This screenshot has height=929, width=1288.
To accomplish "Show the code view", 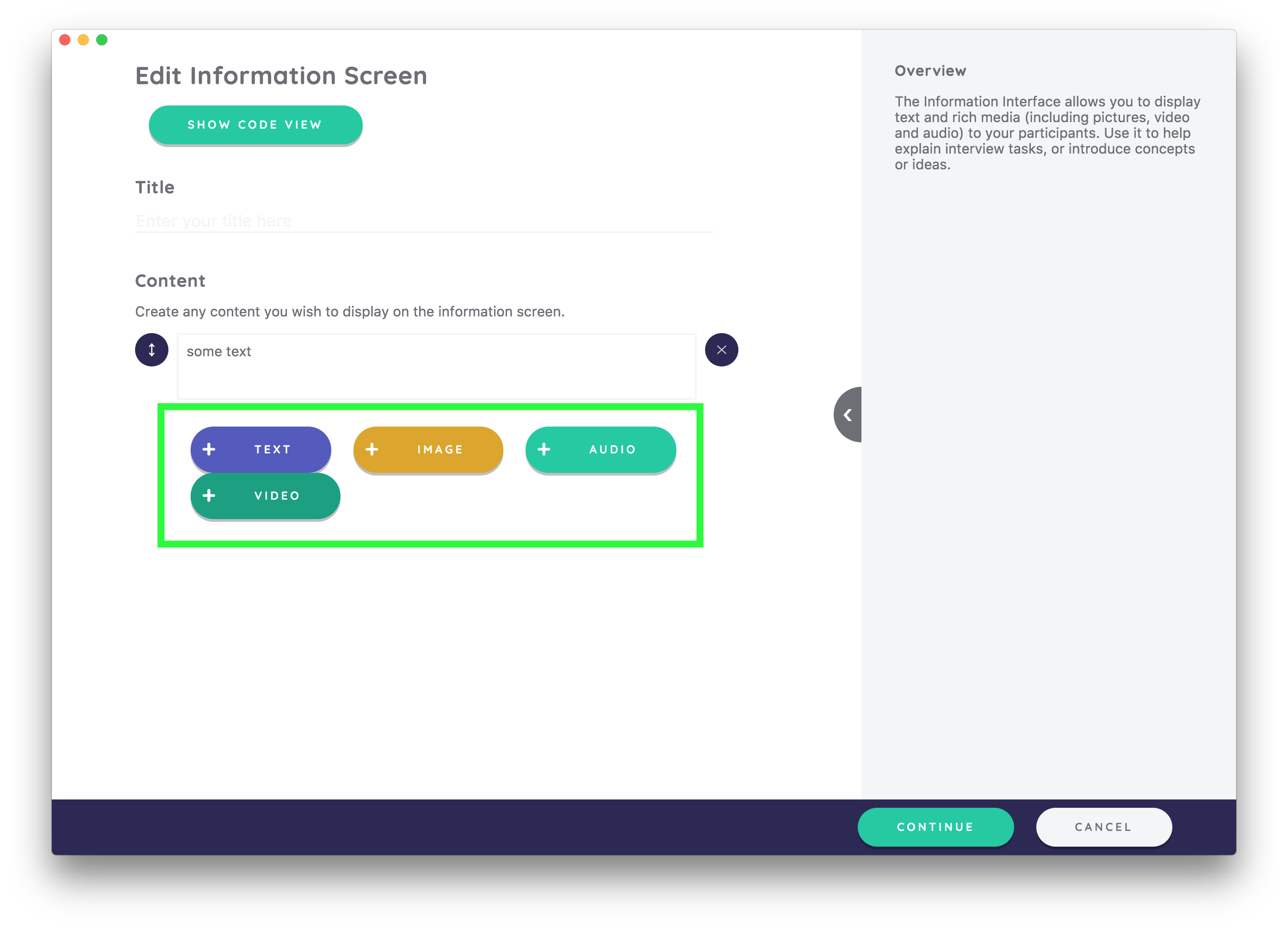I will [255, 125].
